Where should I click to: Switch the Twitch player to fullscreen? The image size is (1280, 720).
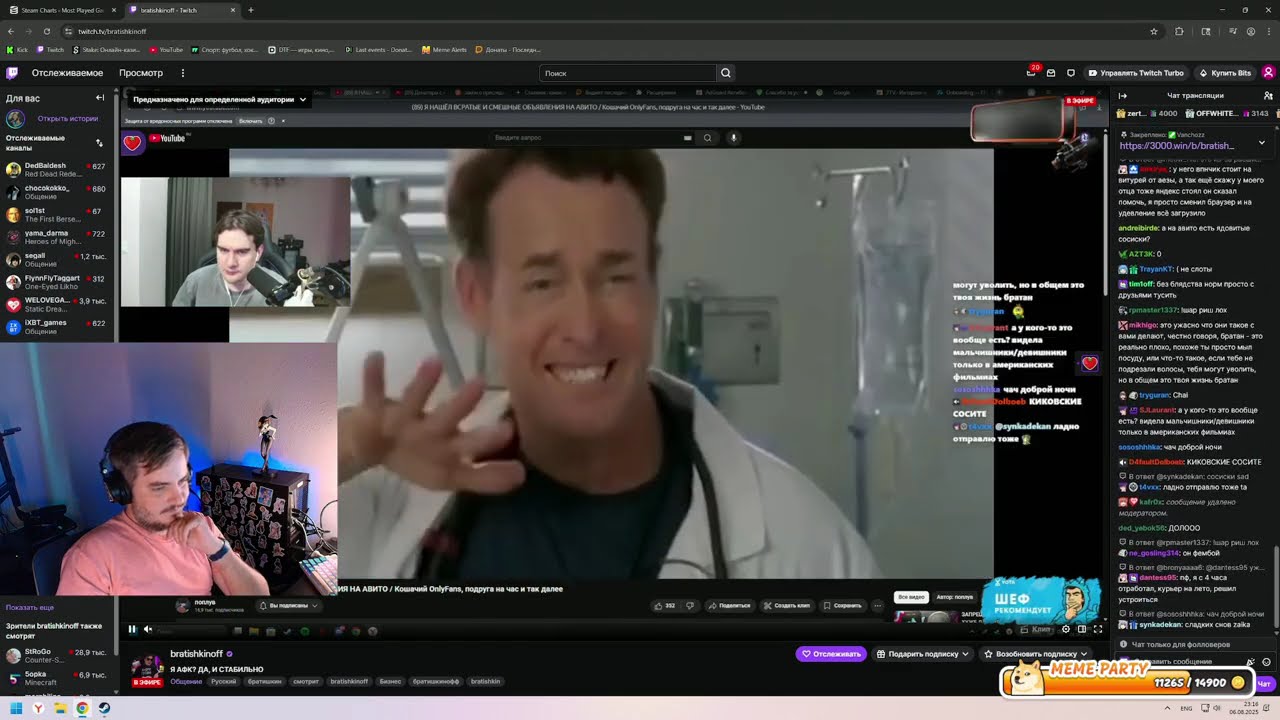point(1097,629)
